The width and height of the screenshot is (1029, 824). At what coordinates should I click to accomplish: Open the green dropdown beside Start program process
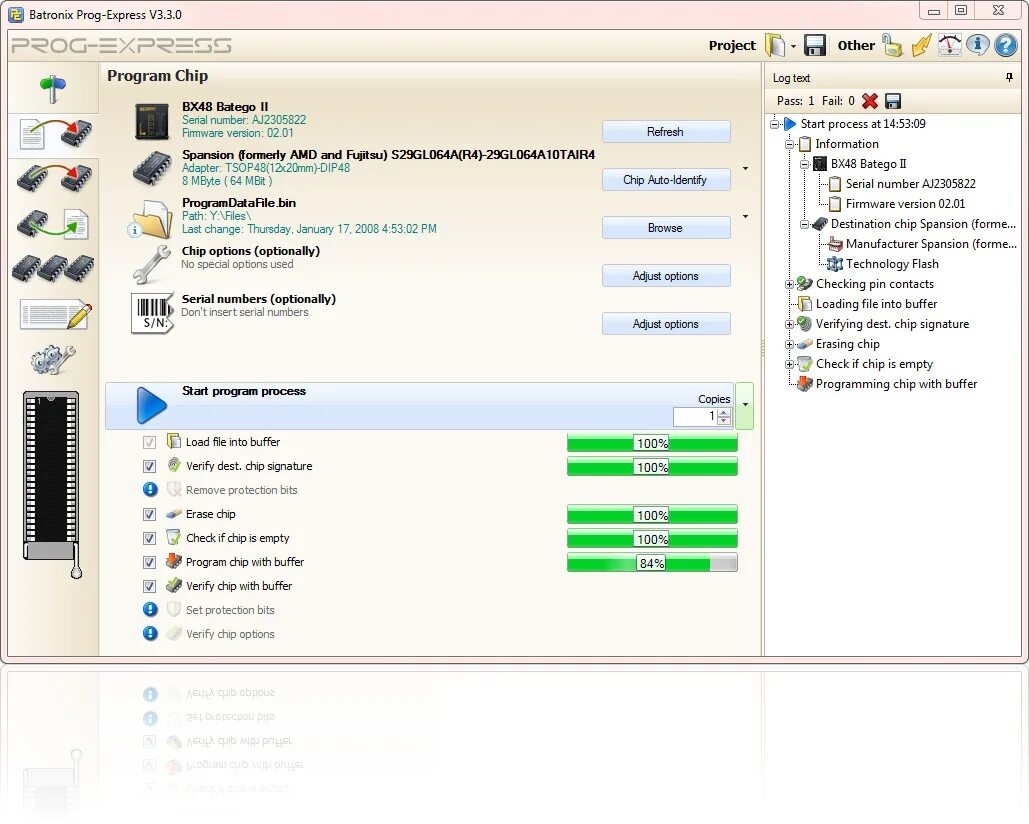click(745, 405)
